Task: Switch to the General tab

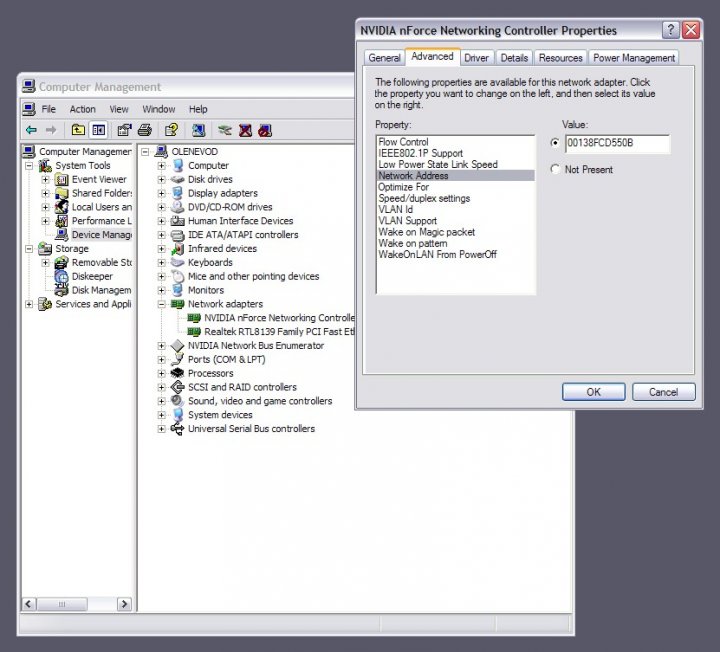Action: [x=384, y=58]
